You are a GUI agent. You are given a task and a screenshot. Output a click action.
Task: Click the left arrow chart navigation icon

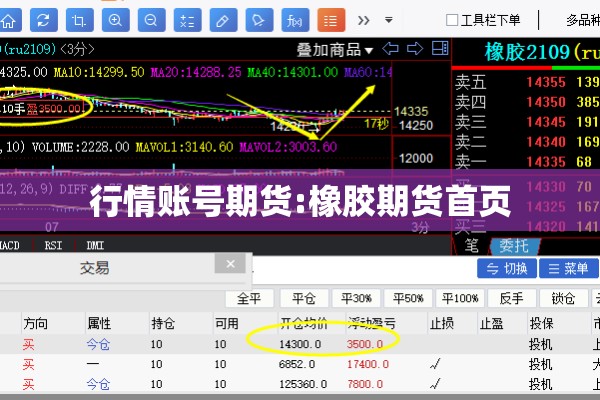[391, 49]
